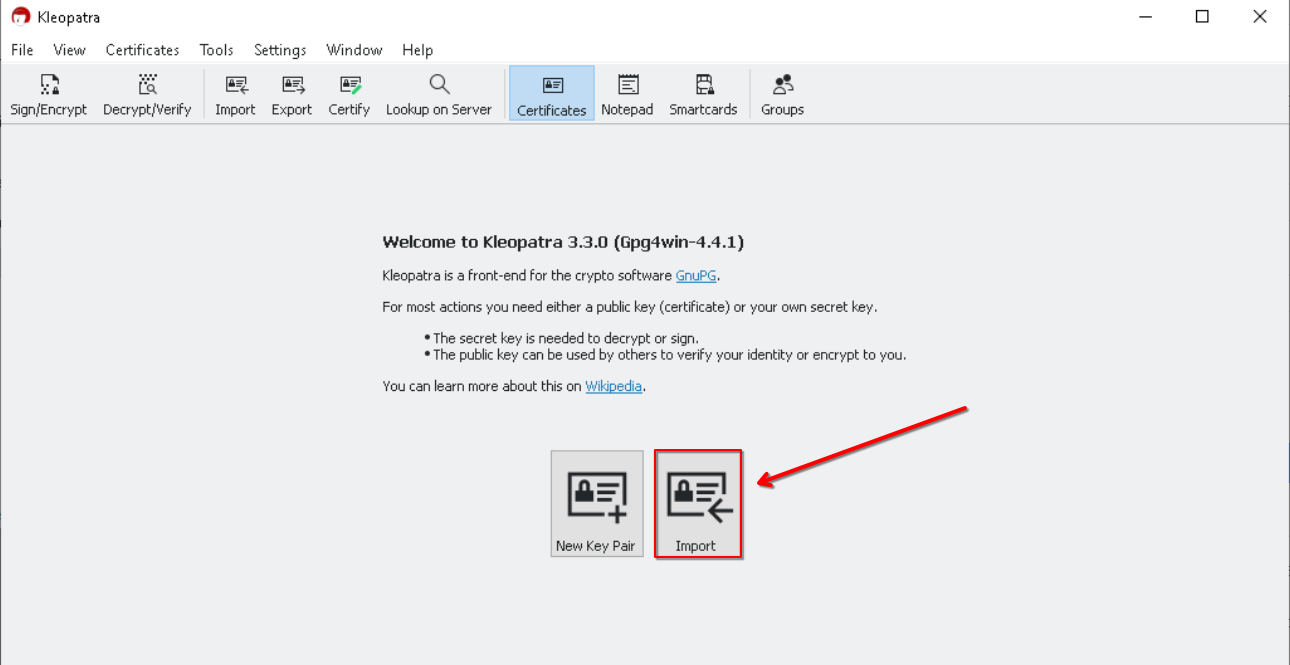The image size is (1290, 665).
Task: Open the Notepad view
Action: click(x=627, y=95)
